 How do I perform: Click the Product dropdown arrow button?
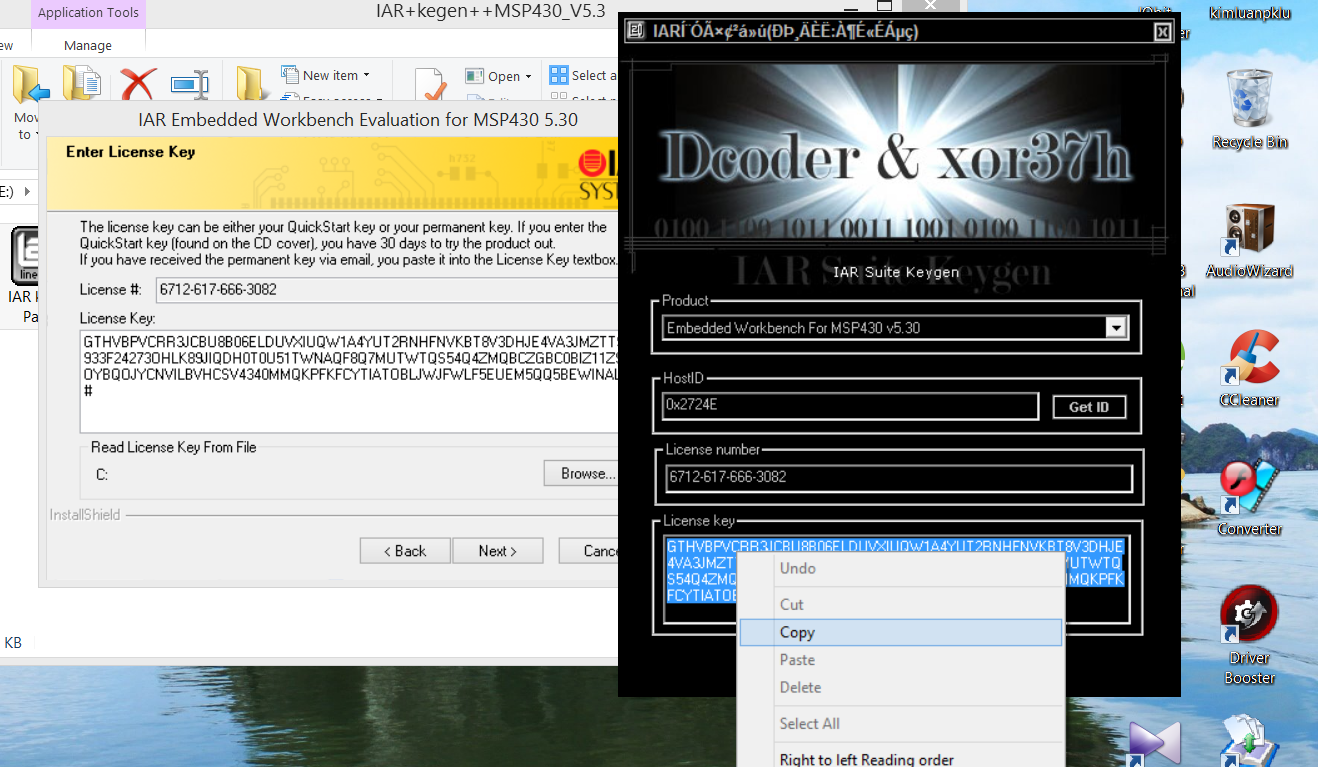(1116, 327)
